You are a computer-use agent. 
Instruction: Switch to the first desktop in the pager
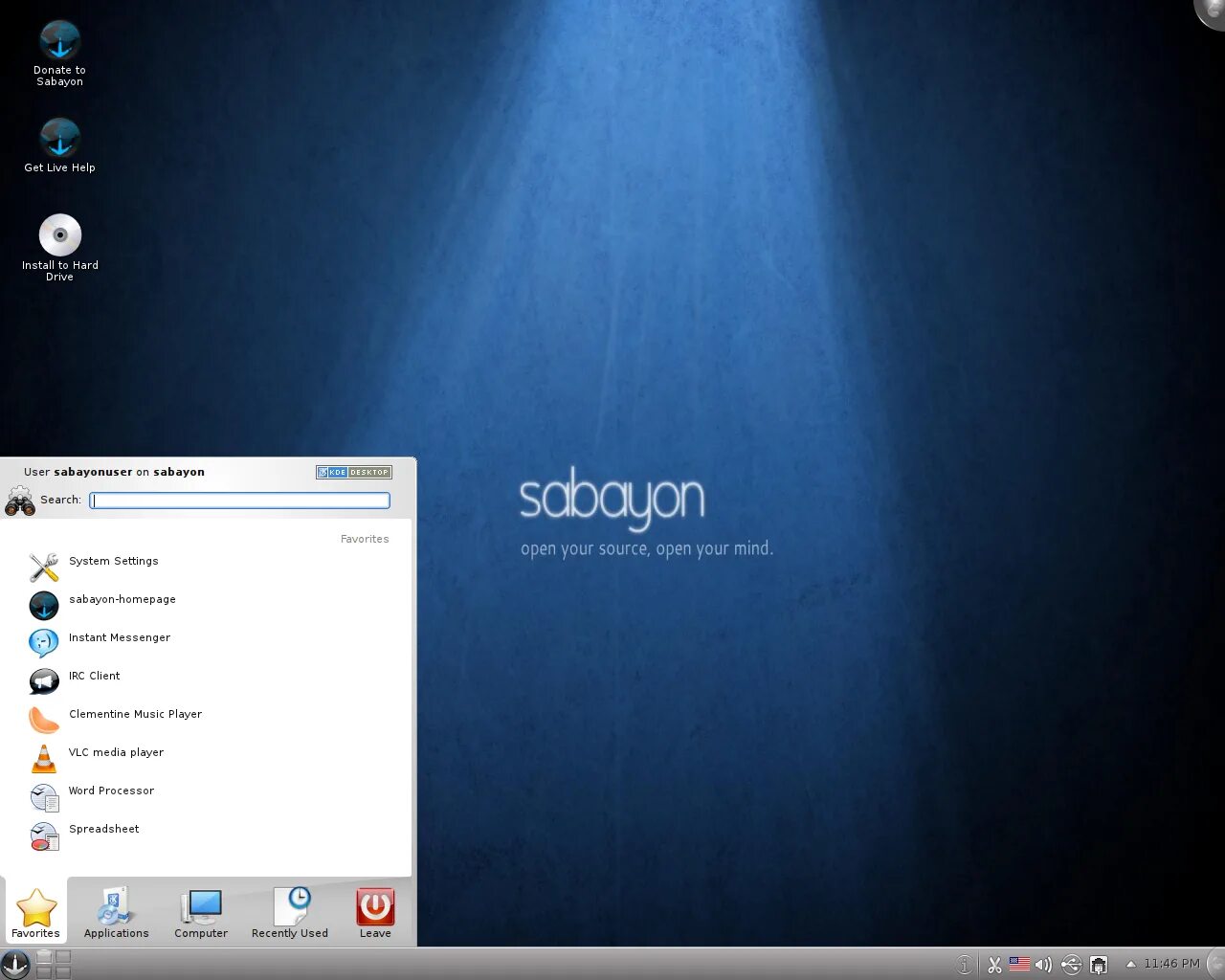pyautogui.click(x=45, y=957)
